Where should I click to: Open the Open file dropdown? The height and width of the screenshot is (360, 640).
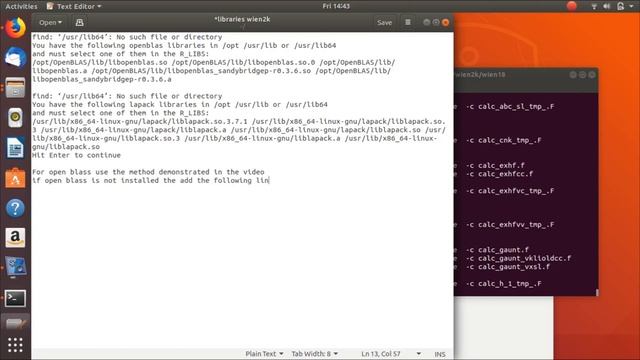(x=50, y=22)
